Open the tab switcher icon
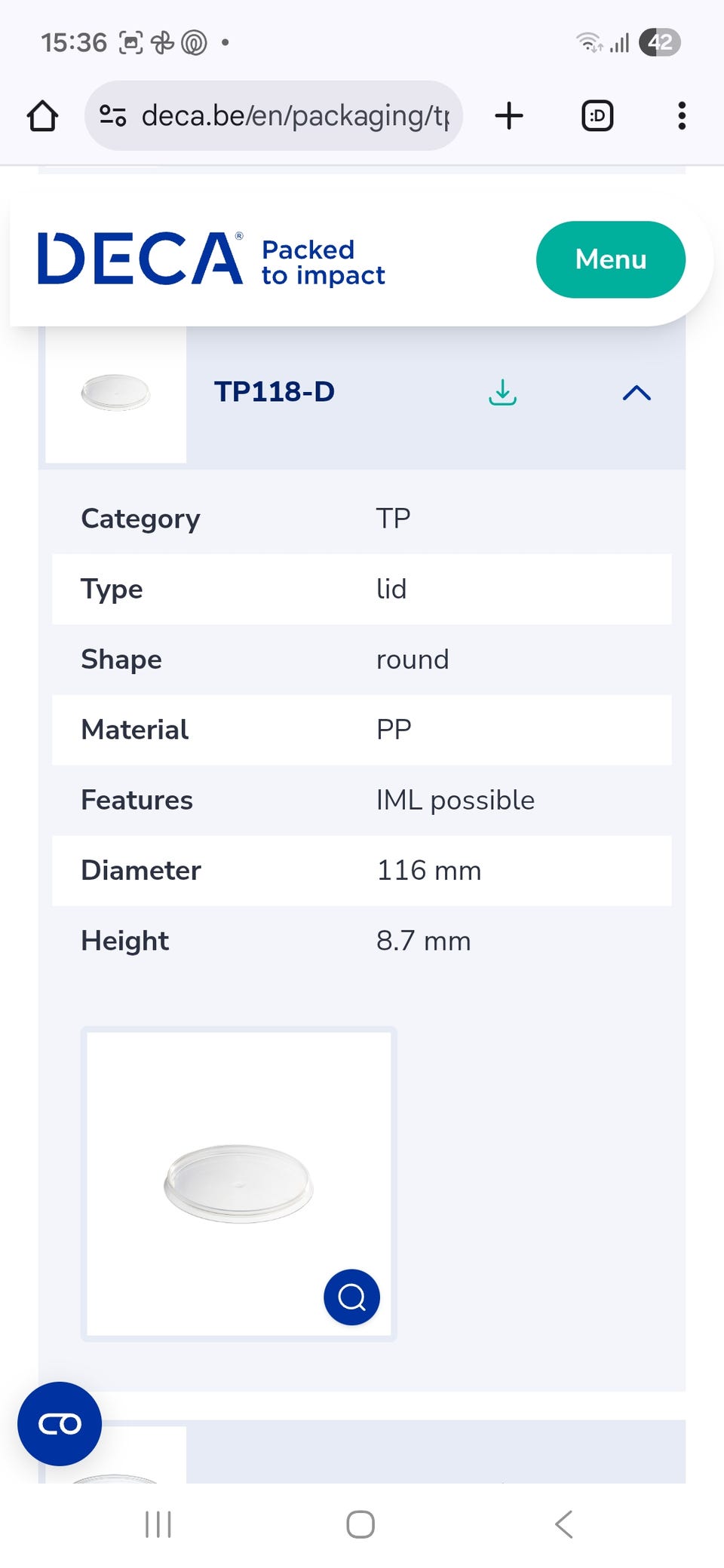Image resolution: width=724 pixels, height=1568 pixels. [597, 116]
